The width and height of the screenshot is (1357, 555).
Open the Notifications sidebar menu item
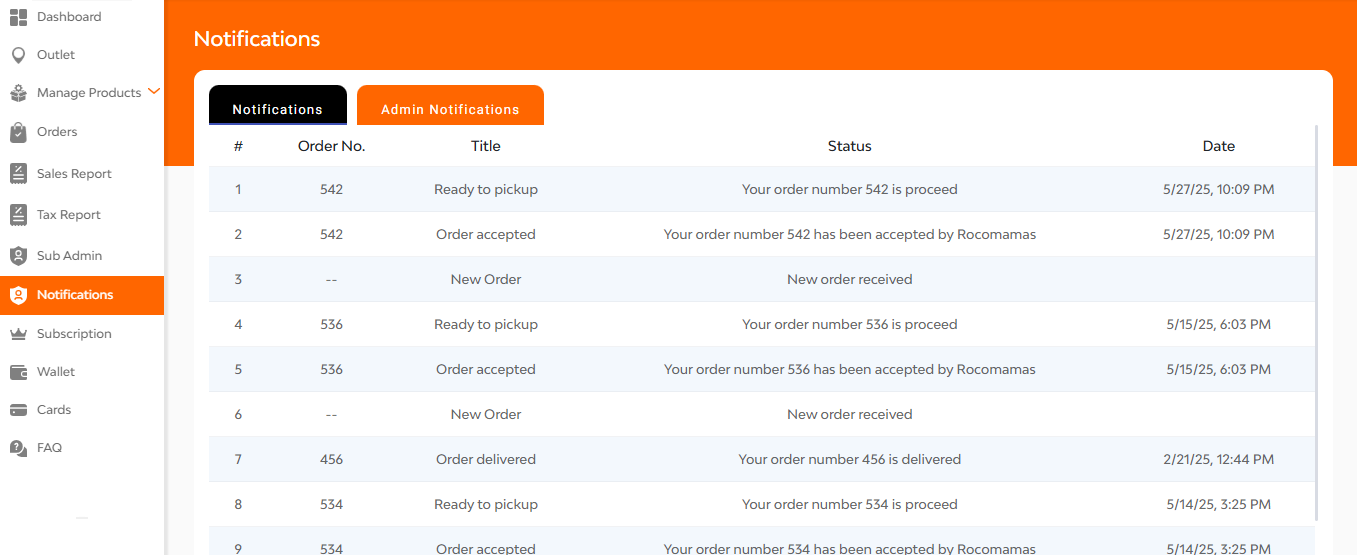(82, 295)
